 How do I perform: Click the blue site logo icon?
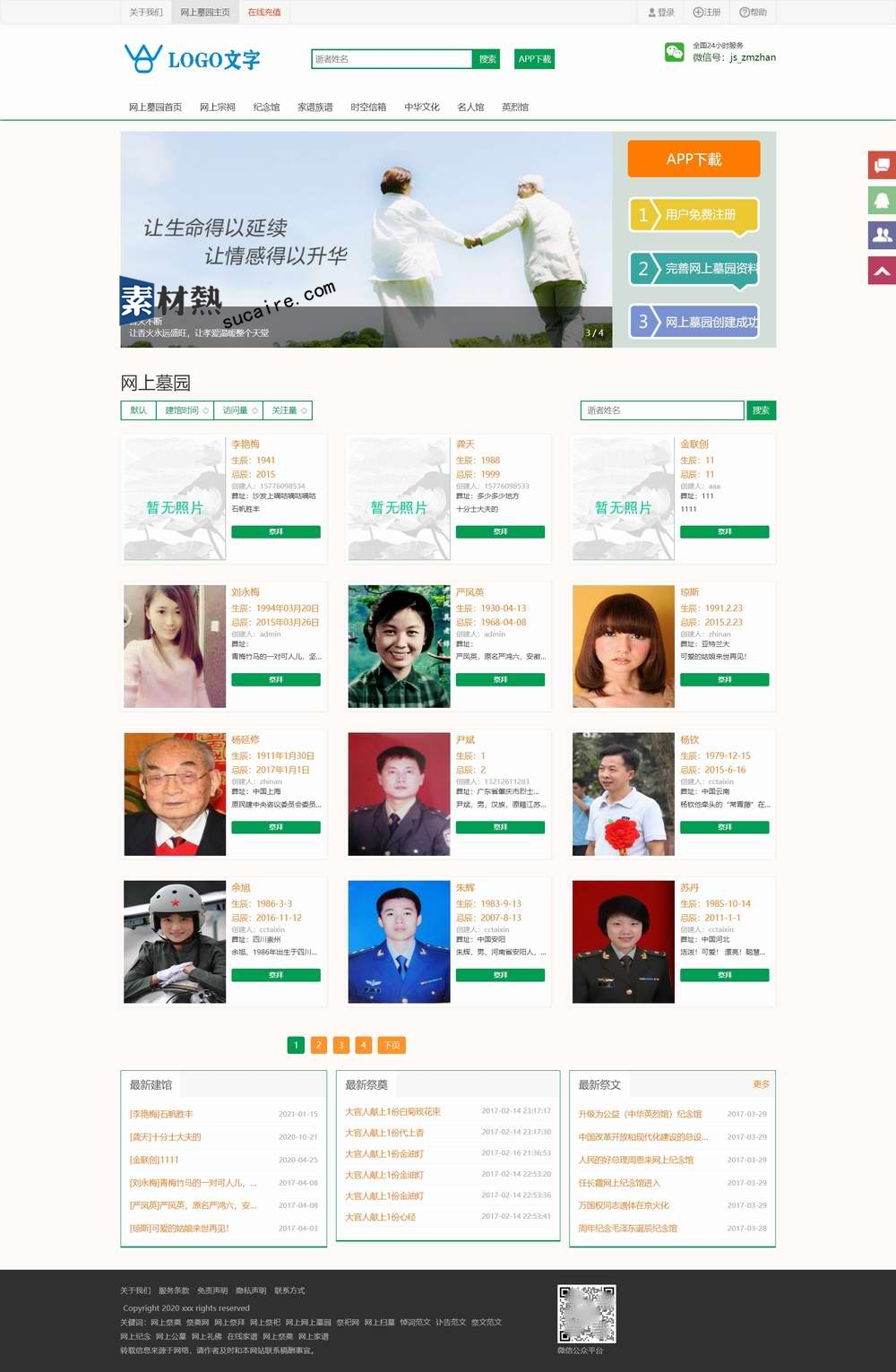(x=143, y=58)
